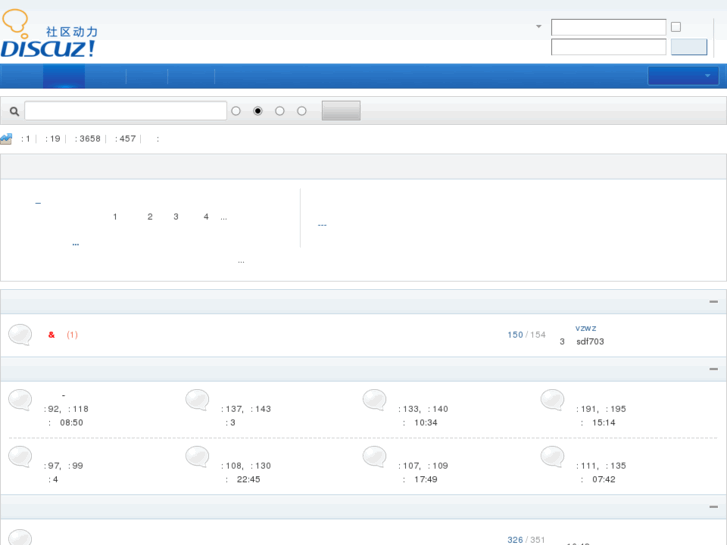
Task: Open forum icon in the 326 / 351 row
Action: [x=20, y=537]
